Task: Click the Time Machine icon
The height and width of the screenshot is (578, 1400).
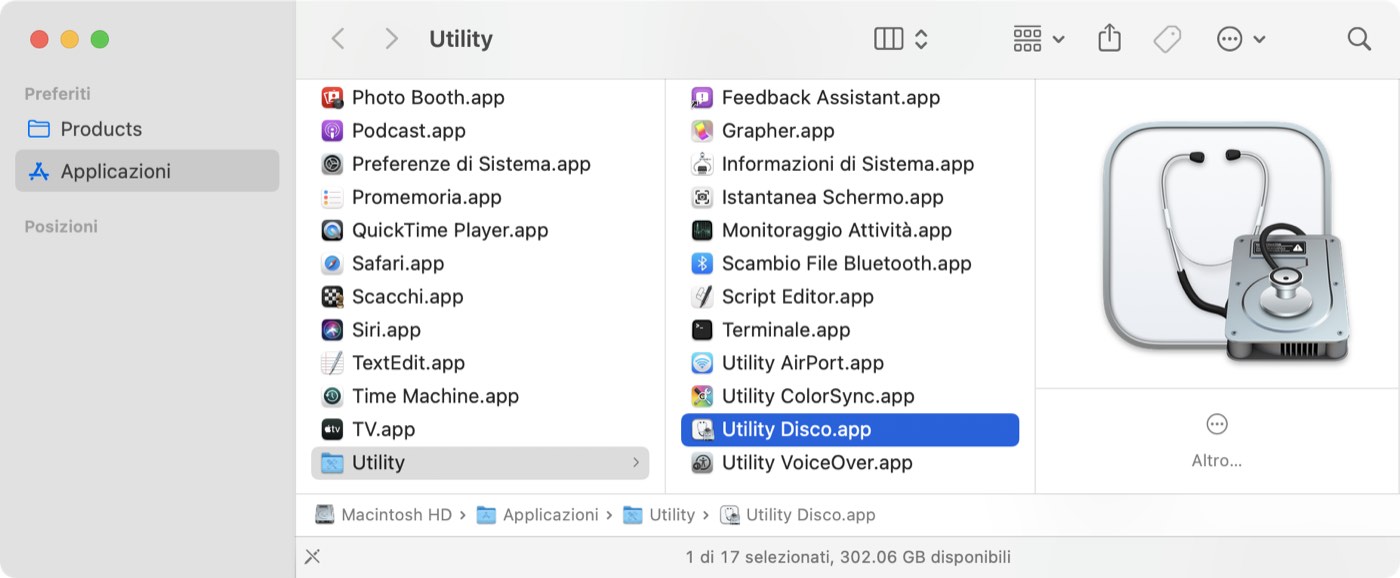Action: coord(332,396)
